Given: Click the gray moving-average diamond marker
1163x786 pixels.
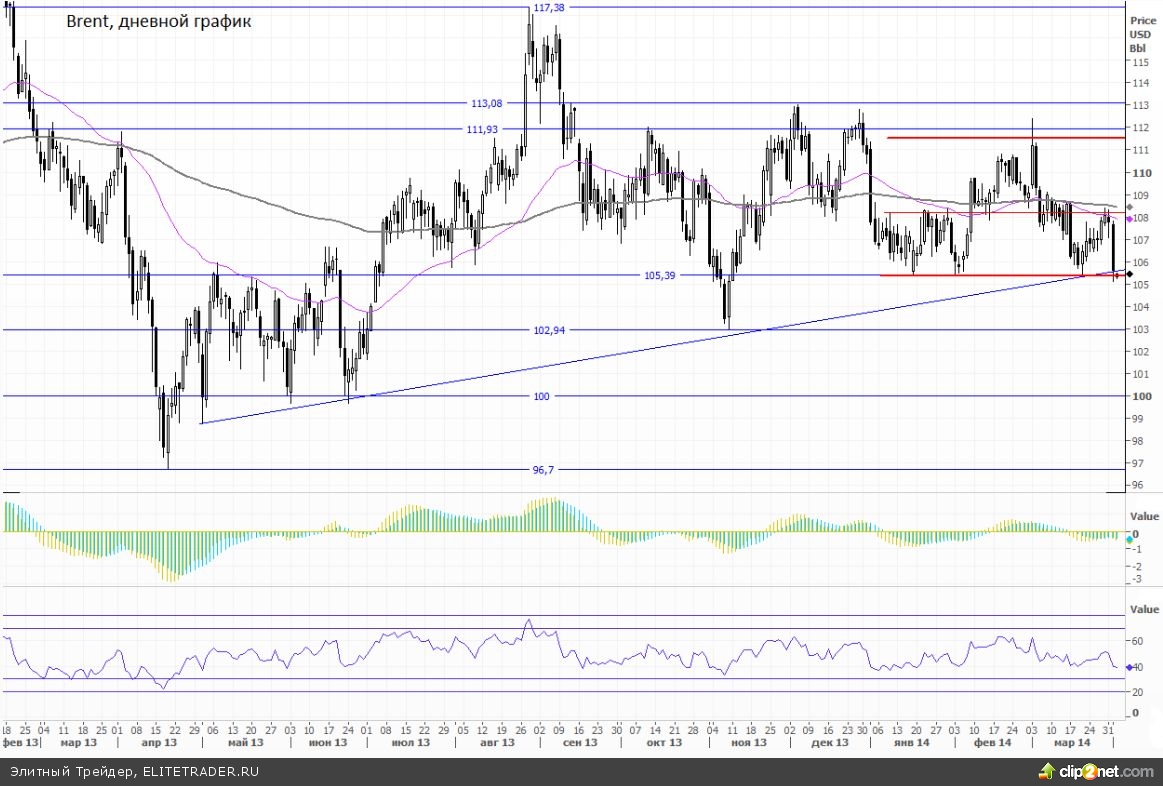Looking at the screenshot, I should pos(1129,208).
